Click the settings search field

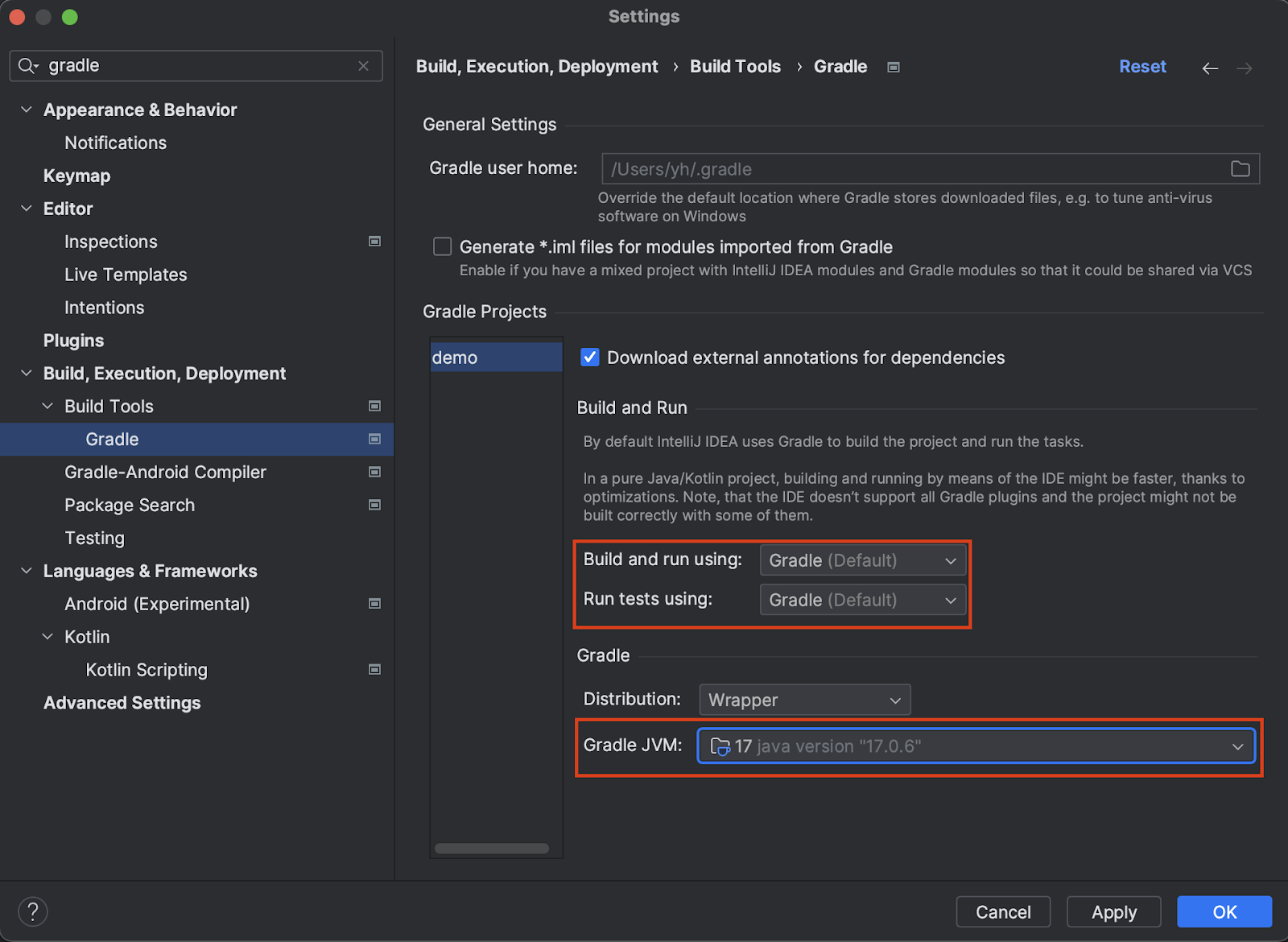(196, 66)
